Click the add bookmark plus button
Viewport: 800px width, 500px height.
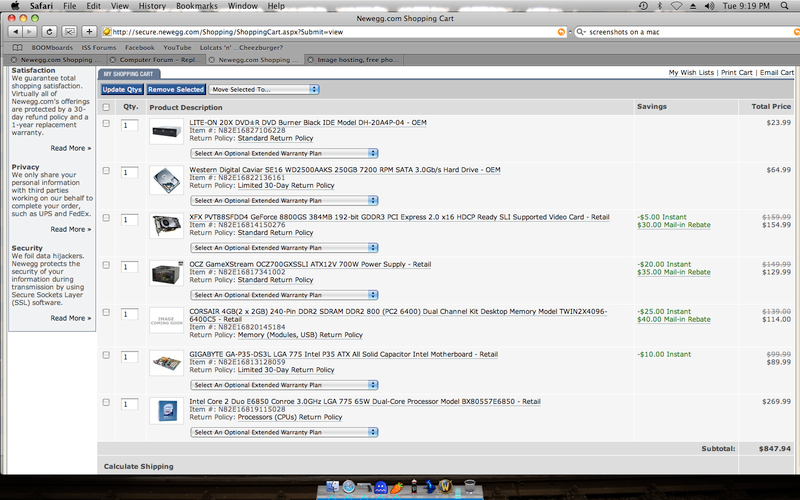(x=89, y=32)
